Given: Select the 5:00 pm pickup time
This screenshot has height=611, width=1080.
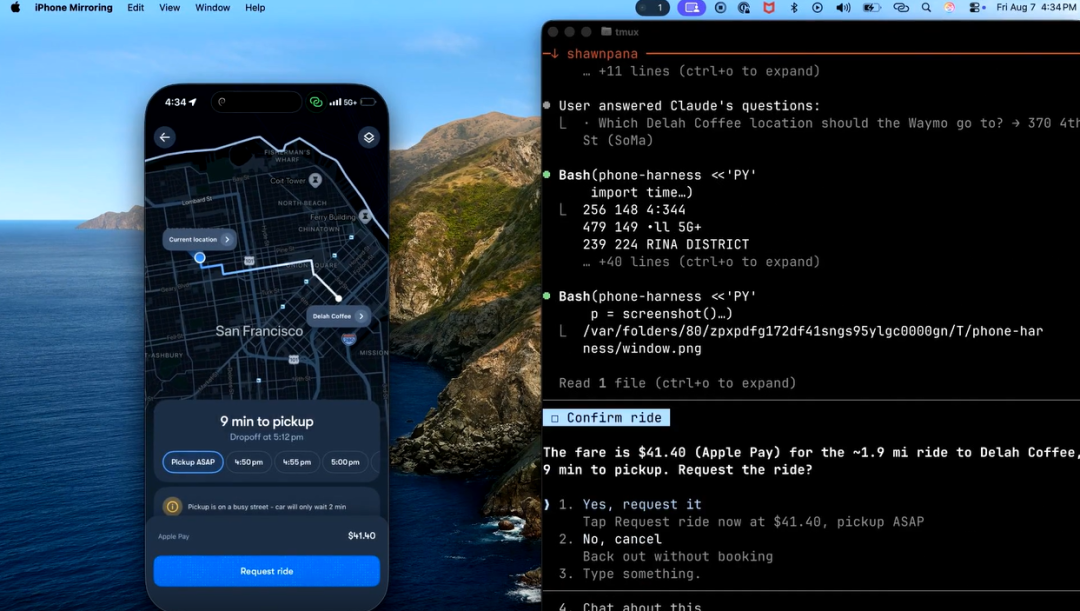Looking at the screenshot, I should point(345,462).
